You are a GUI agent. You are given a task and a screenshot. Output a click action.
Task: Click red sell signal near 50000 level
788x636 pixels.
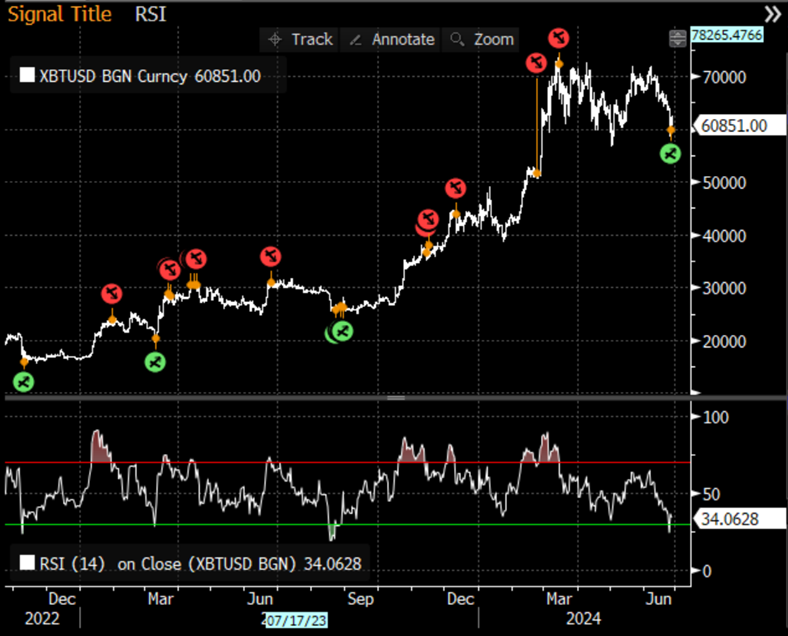[455, 188]
